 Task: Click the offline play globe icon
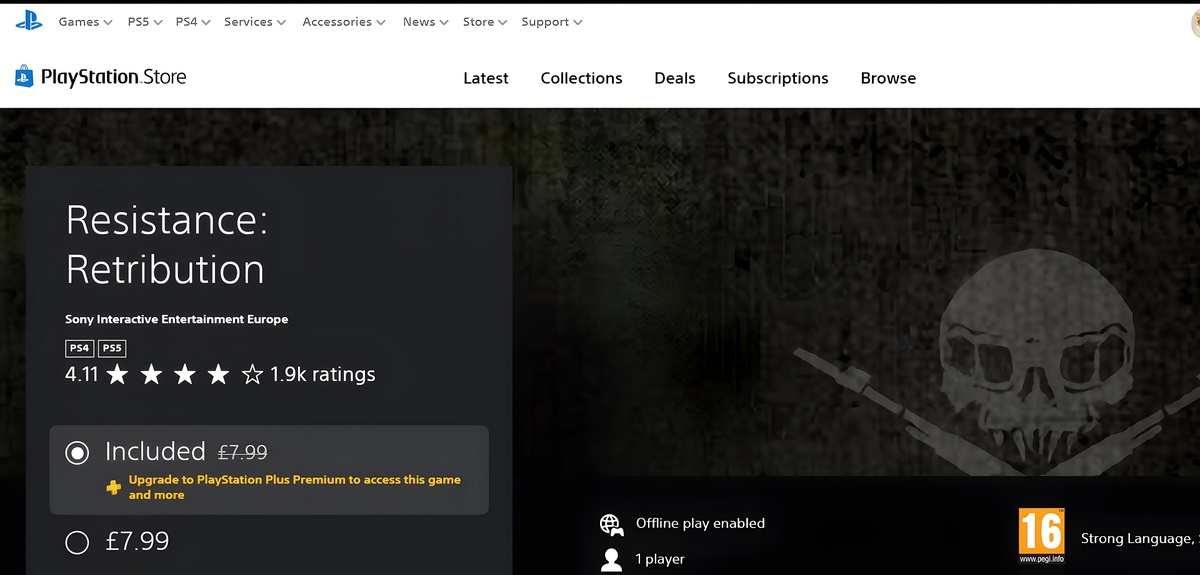point(611,524)
